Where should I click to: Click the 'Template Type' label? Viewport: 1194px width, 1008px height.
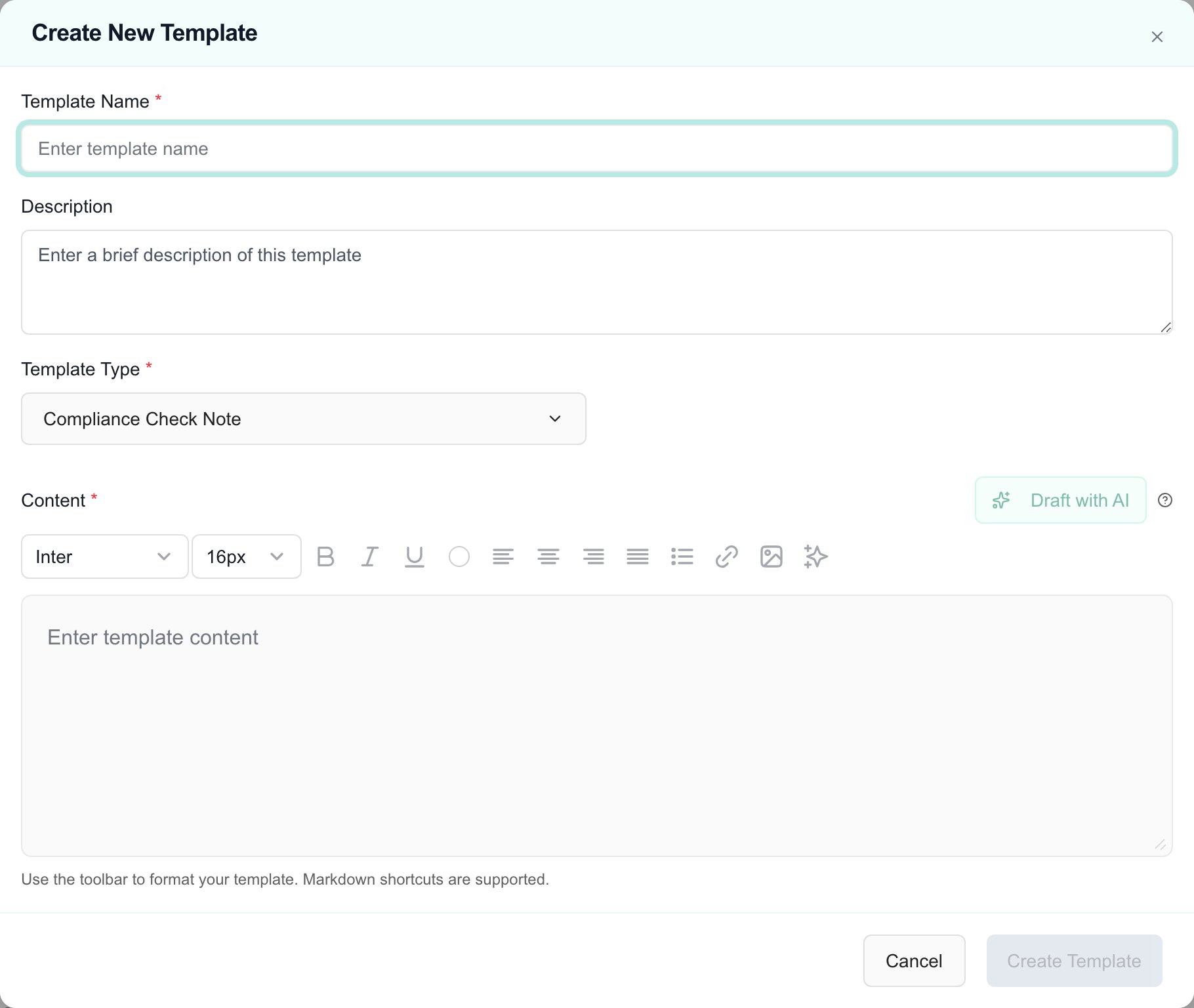[81, 369]
